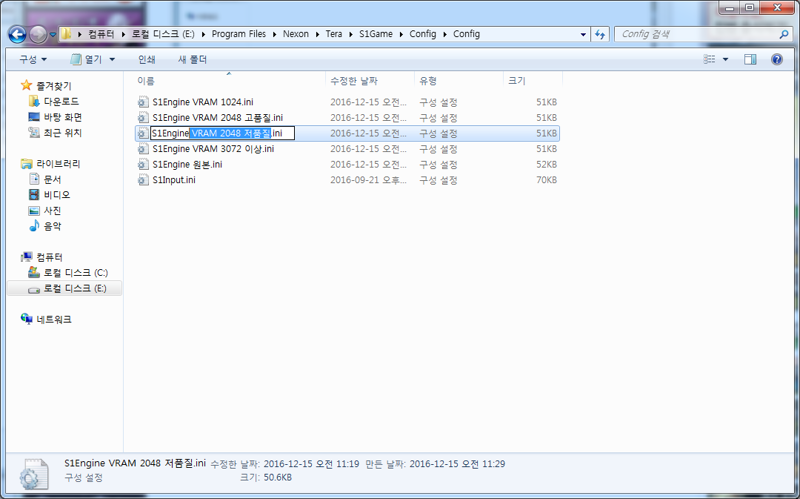
Task: Sort by the 이름 column header
Action: click(146, 81)
